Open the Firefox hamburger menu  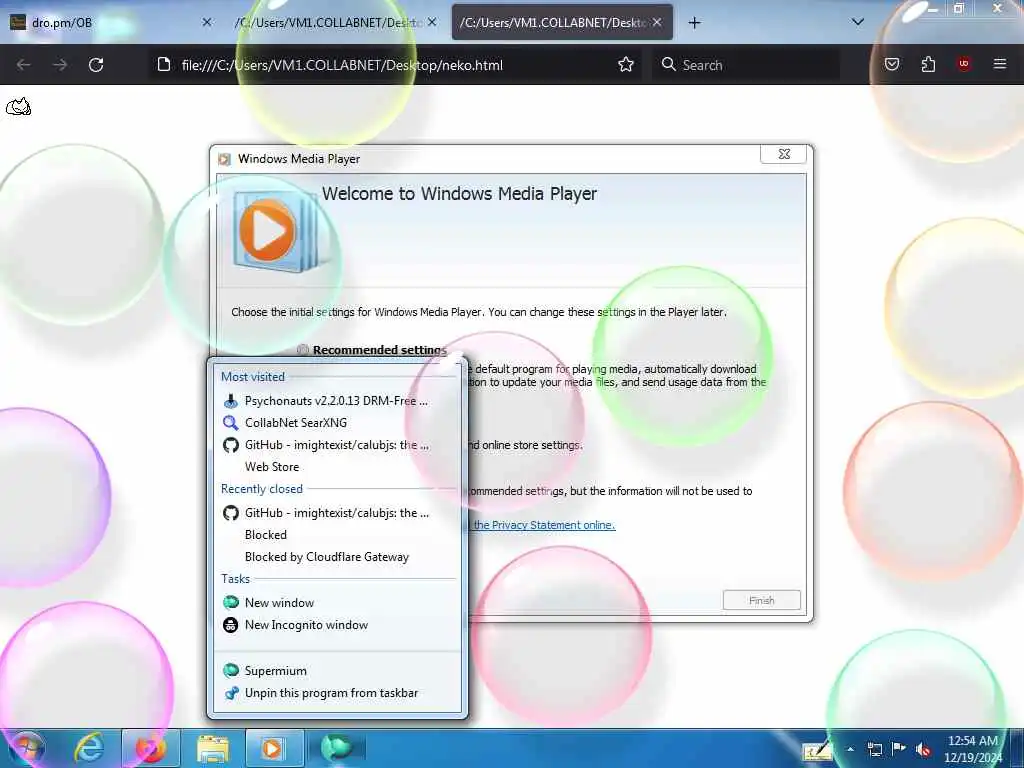999,64
